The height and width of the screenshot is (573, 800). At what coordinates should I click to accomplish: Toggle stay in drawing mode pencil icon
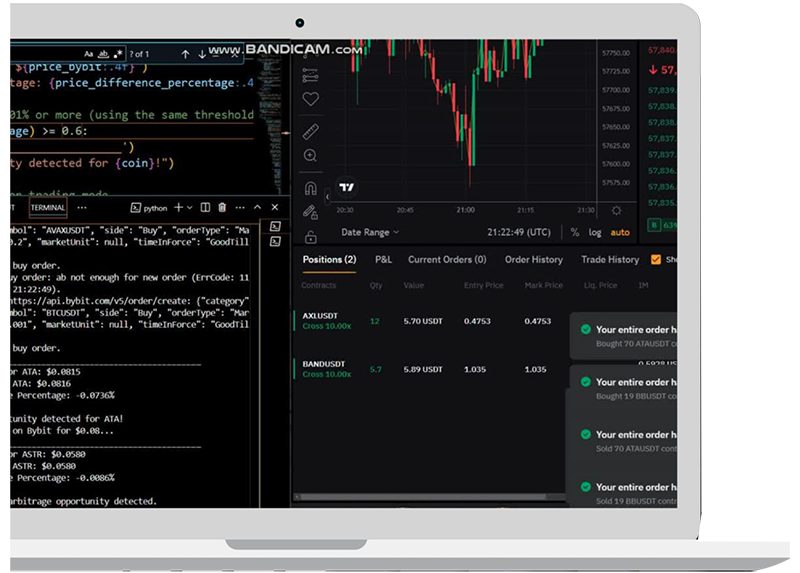(x=310, y=212)
